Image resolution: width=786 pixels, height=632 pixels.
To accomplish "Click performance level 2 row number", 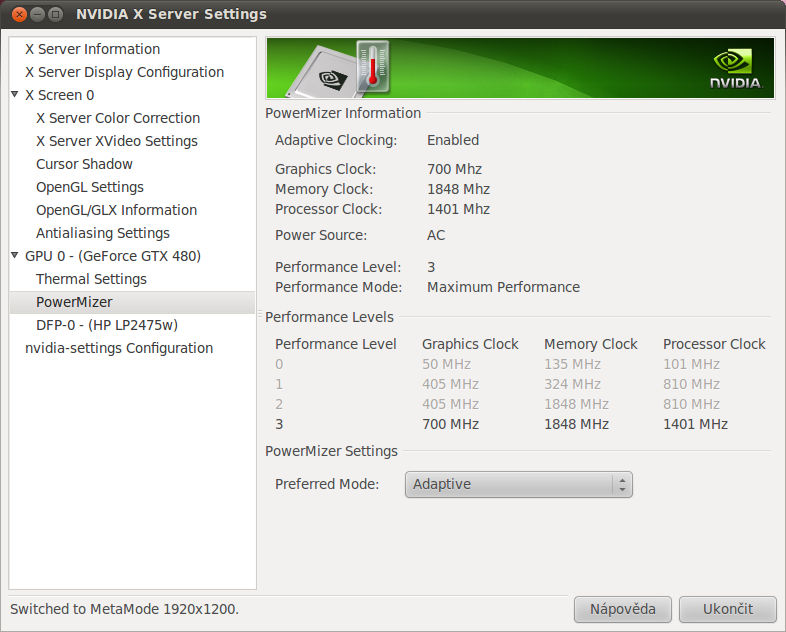I will (279, 404).
